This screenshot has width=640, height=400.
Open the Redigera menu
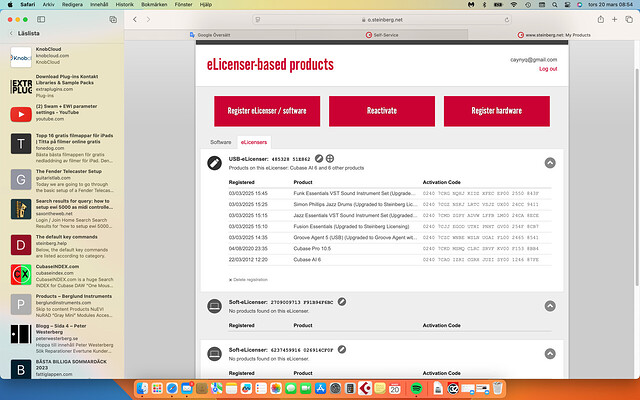(72, 4)
